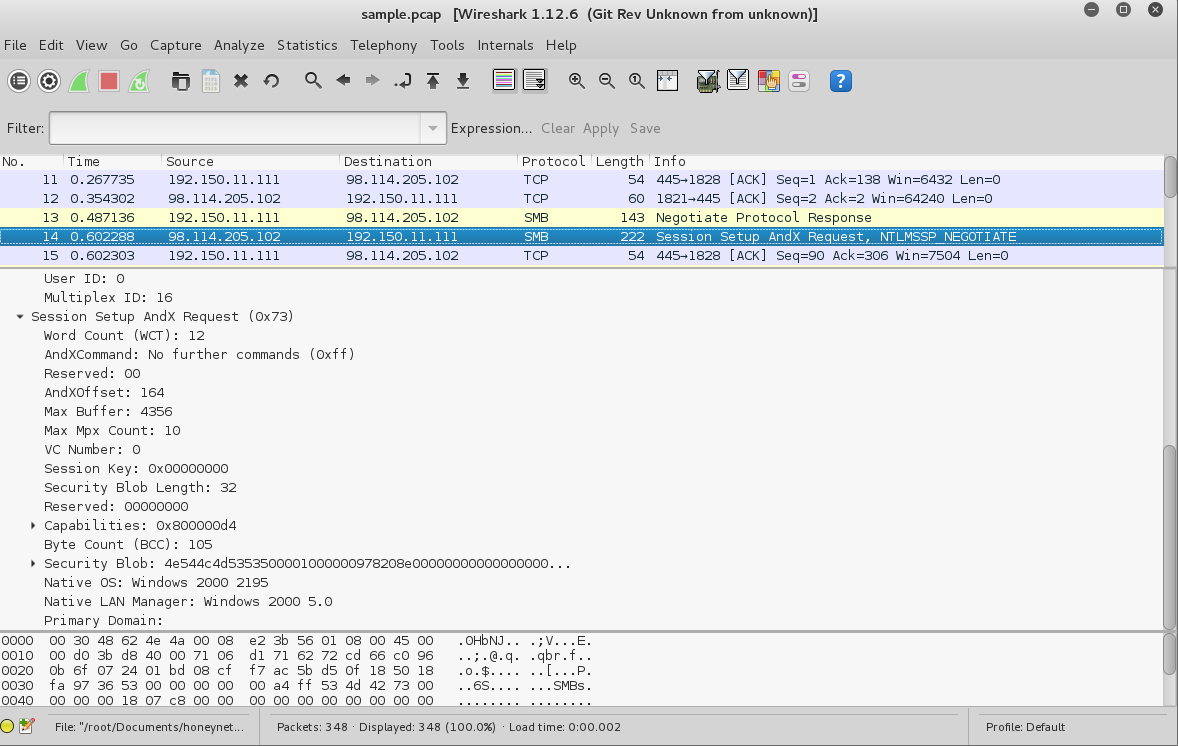Toggle colorized packet list
Screen dimensions: 1178x746
501,81
